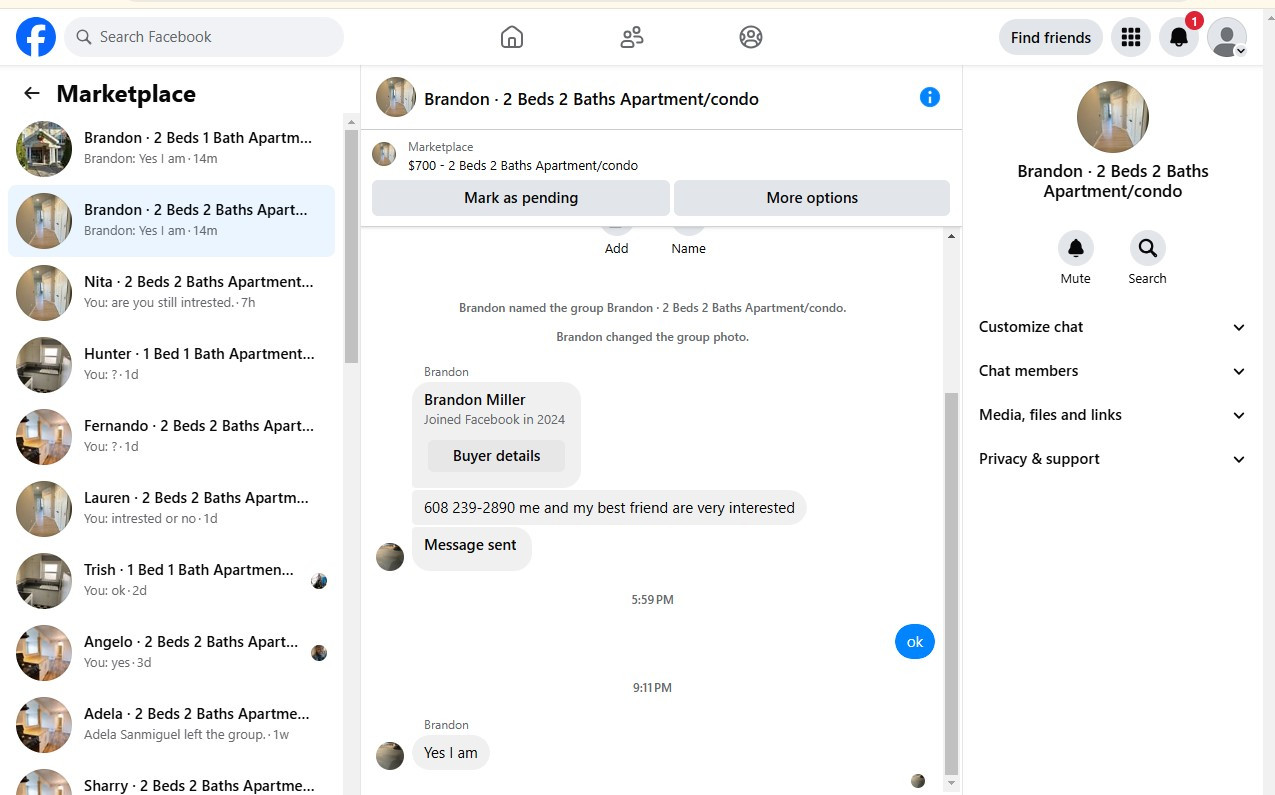Click the Mark as pending button
Image resolution: width=1275 pixels, height=795 pixels.
pos(521,198)
